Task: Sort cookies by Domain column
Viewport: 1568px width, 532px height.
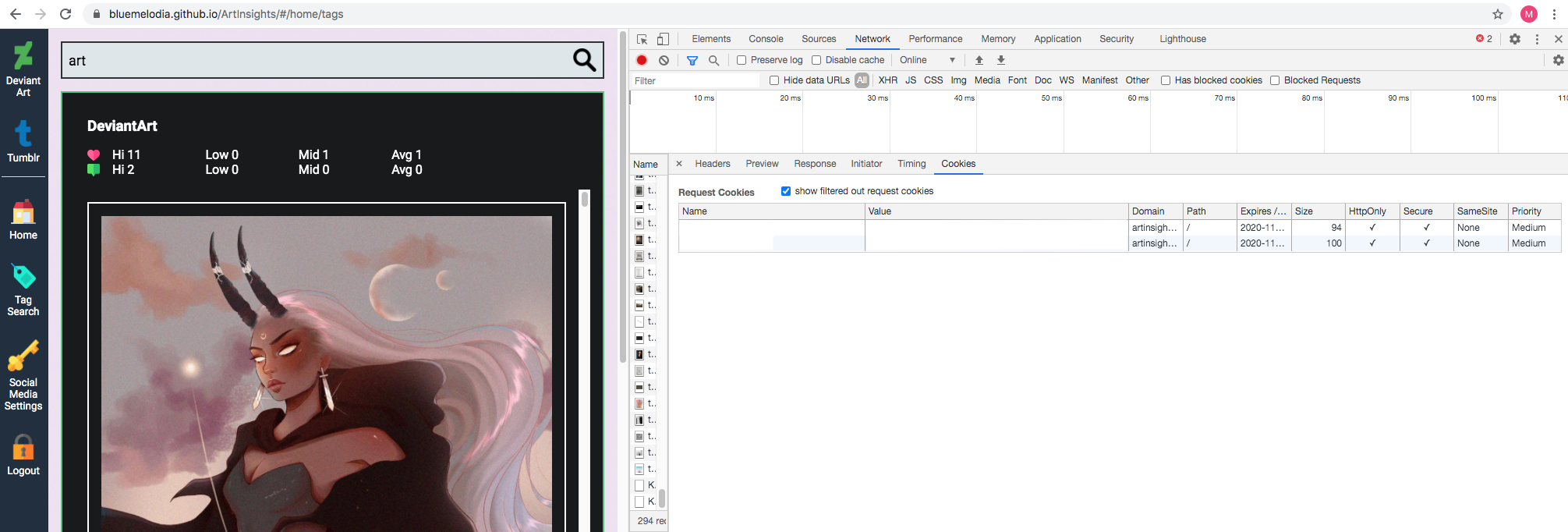Action: [1156, 211]
